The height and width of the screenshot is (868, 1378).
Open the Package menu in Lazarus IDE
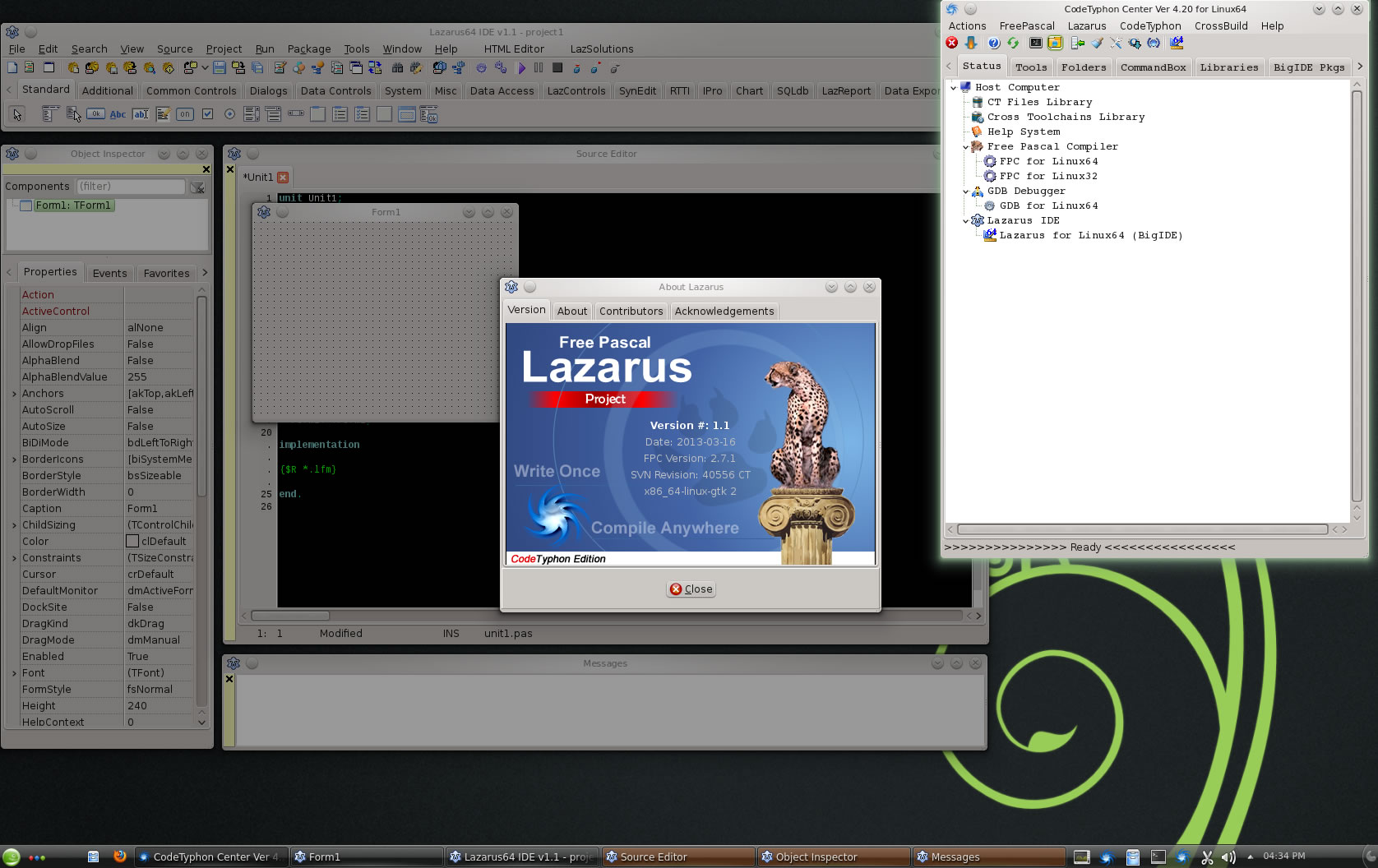309,49
